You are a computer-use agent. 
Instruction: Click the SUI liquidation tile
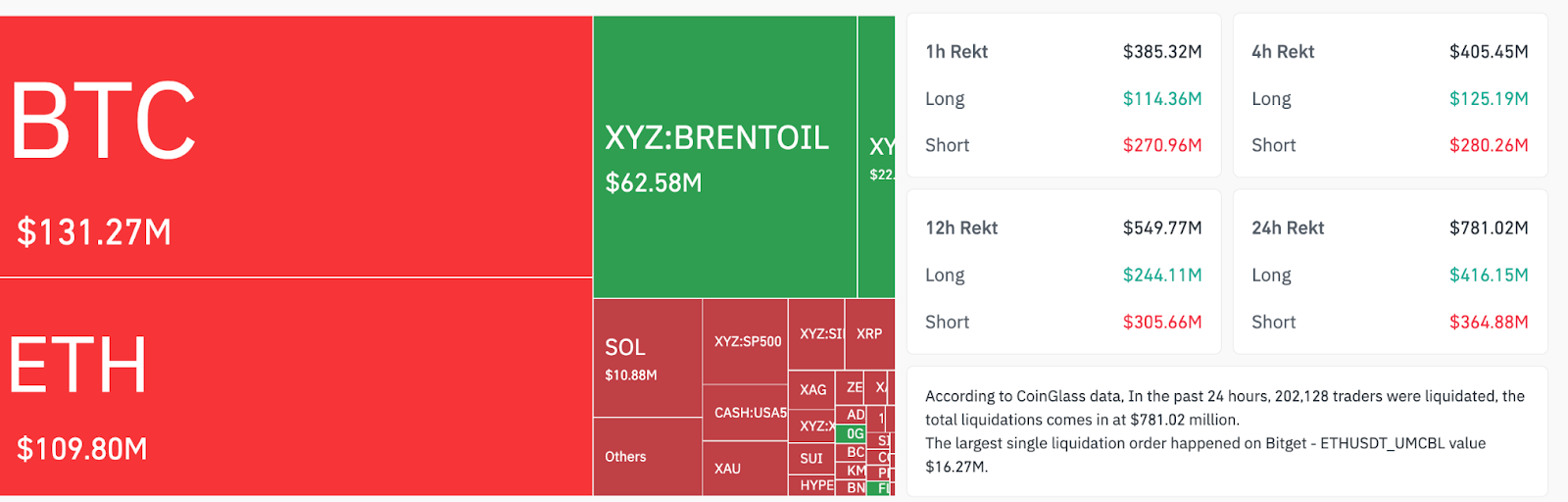point(811,458)
